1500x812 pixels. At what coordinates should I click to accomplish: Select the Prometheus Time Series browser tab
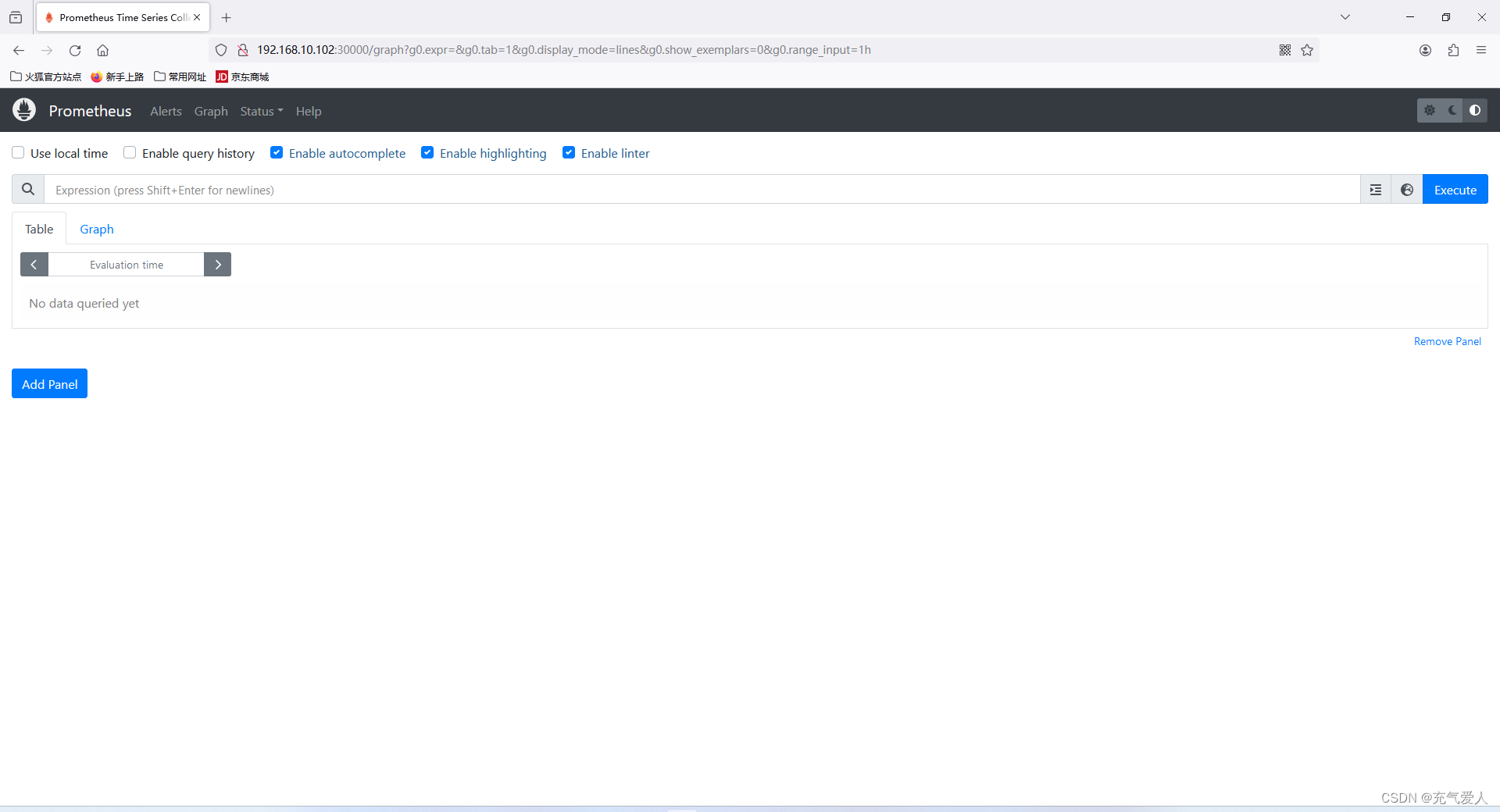coord(123,17)
